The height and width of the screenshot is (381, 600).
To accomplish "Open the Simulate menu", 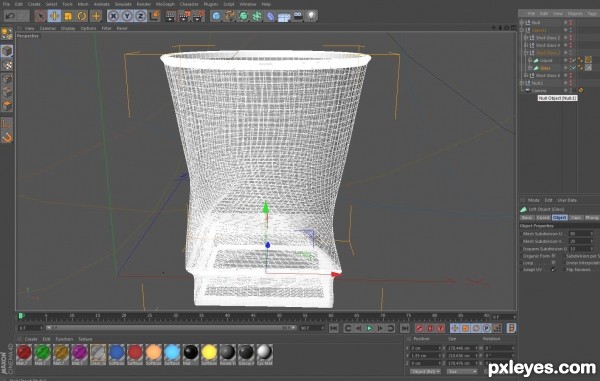I will 123,4.
